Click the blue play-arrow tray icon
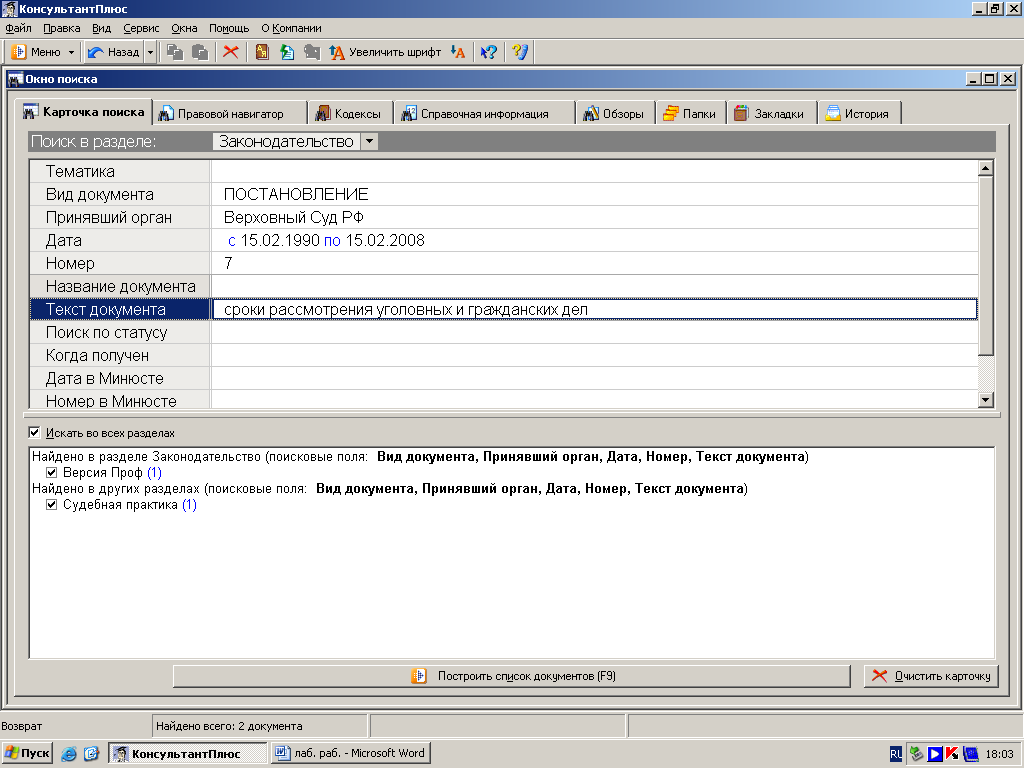 point(935,754)
